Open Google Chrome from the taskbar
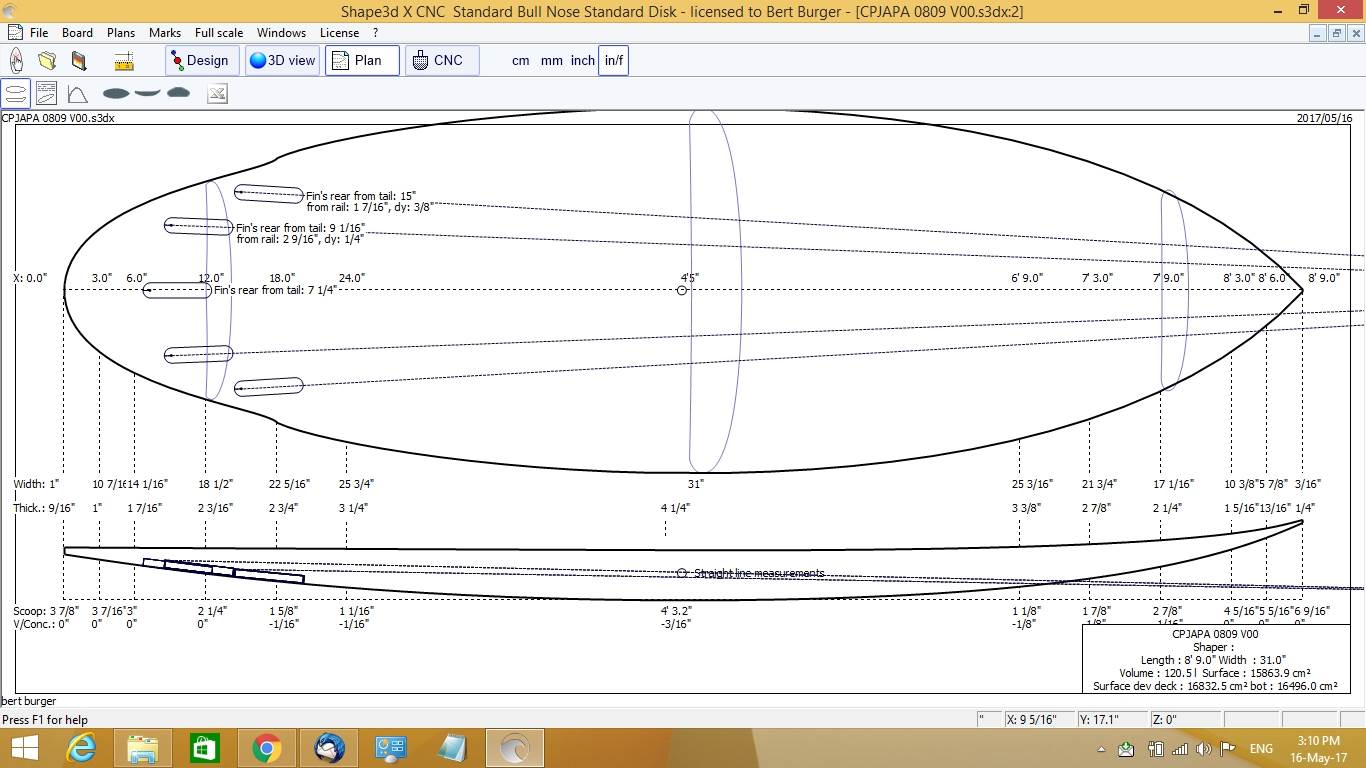The width and height of the screenshot is (1366, 768). click(266, 748)
